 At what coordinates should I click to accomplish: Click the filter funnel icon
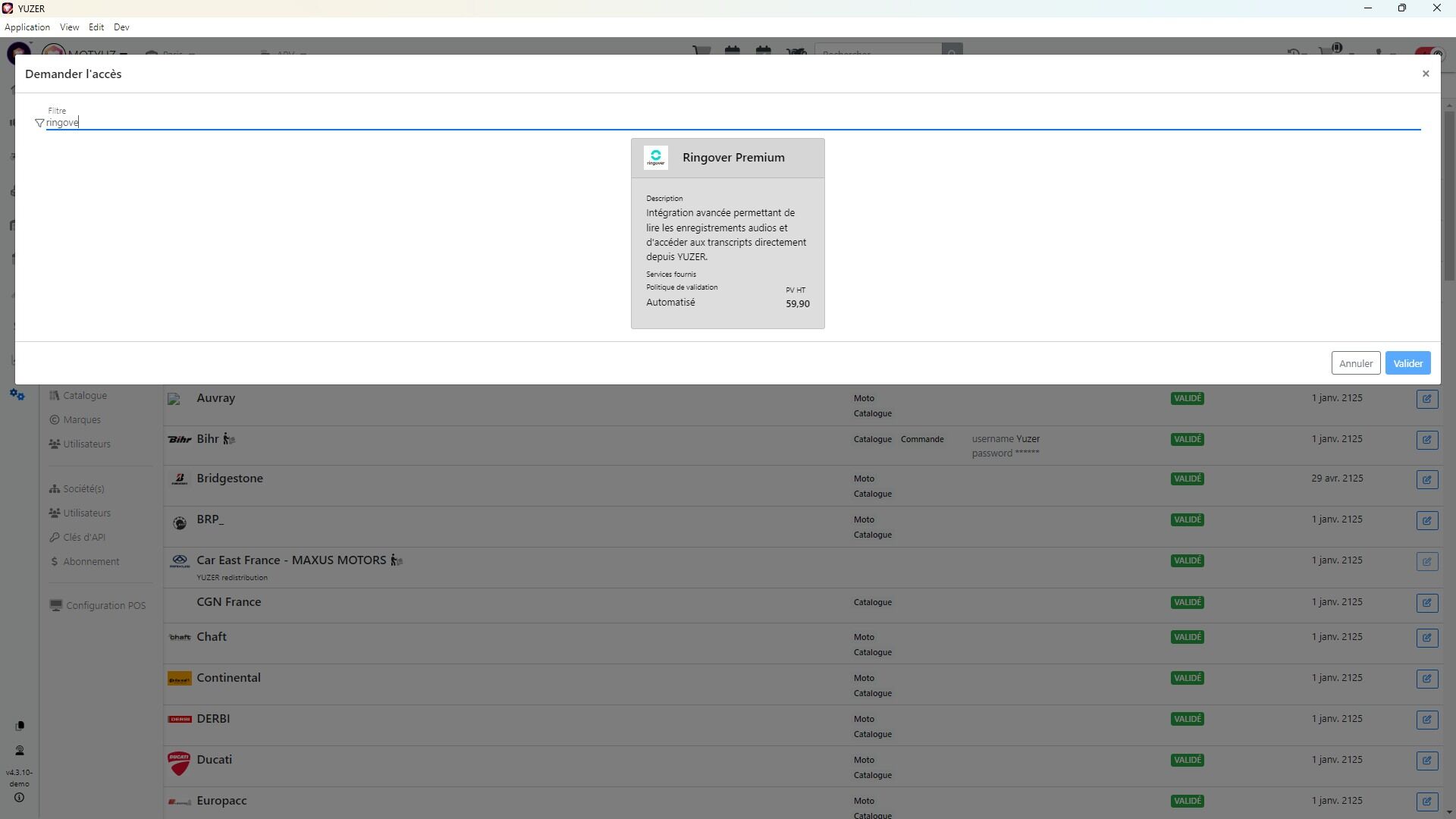(39, 123)
